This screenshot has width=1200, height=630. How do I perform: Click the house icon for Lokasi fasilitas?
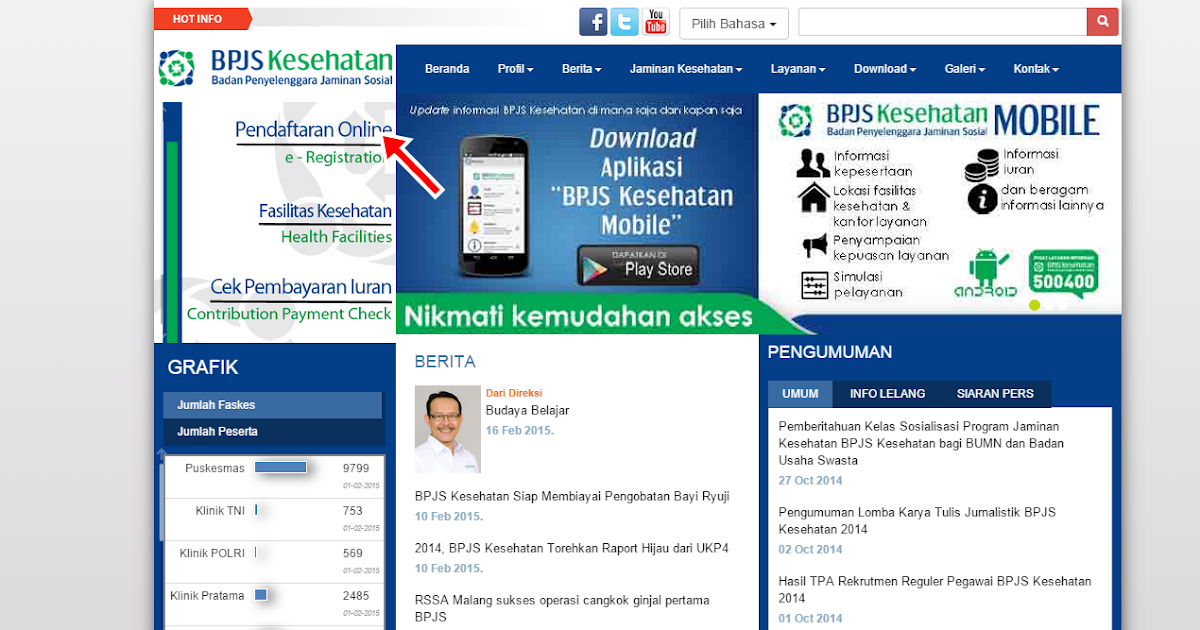point(813,198)
